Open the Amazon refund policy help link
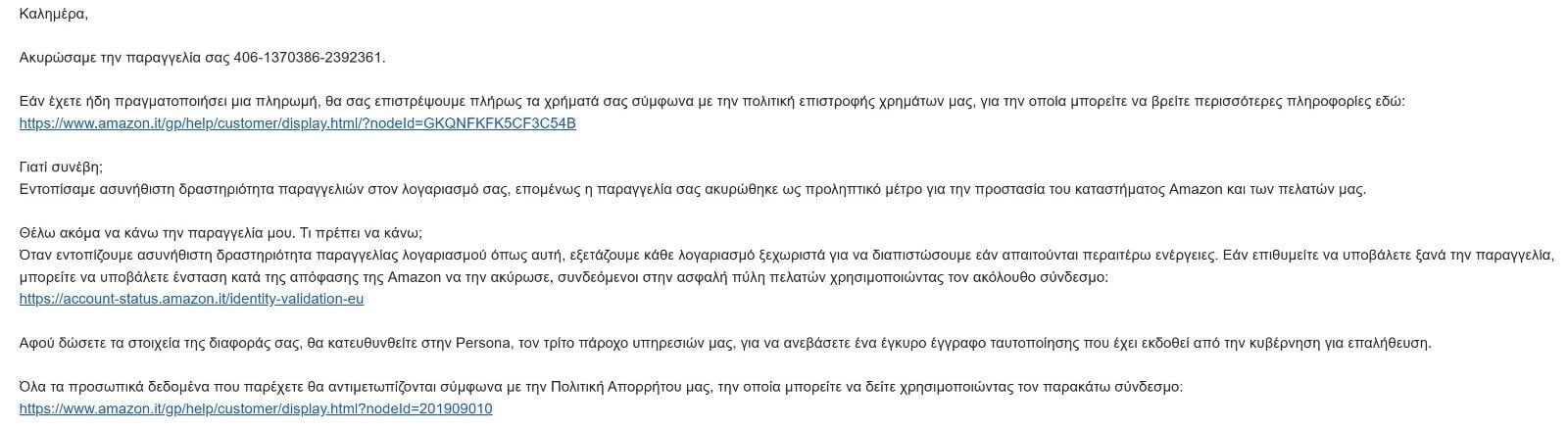The height and width of the screenshot is (430, 1568). [x=297, y=123]
